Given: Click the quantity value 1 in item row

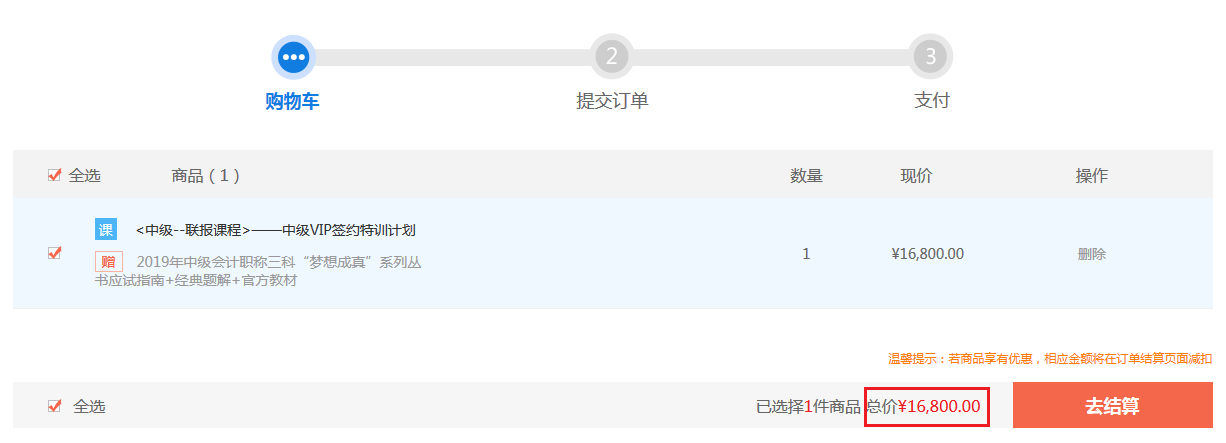Looking at the screenshot, I should (x=806, y=254).
